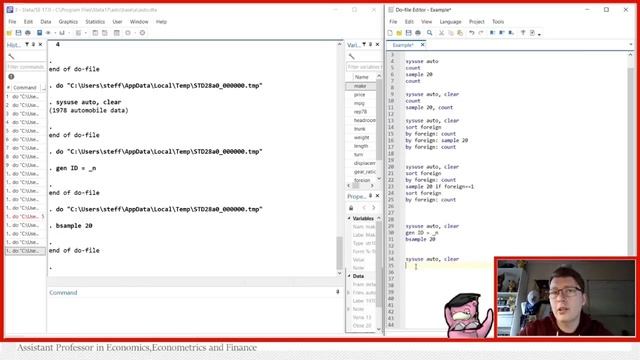
Task: Collapse the Variables section in Properties
Action: (x=349, y=218)
